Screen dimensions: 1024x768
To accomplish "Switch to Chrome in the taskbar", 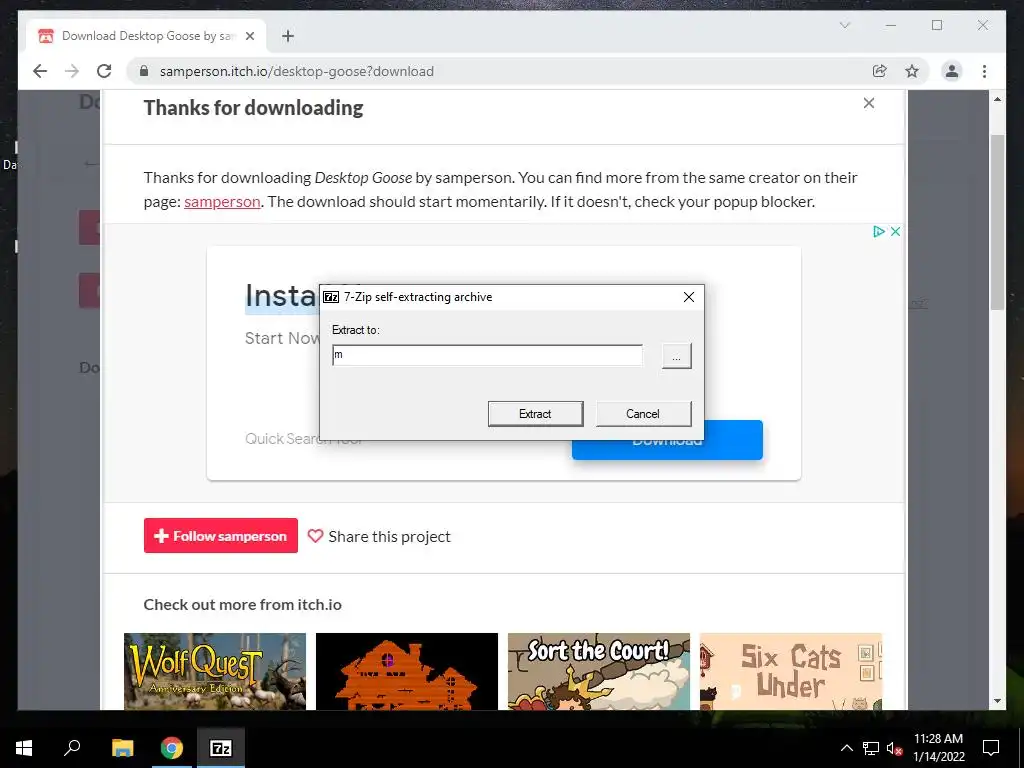I will (x=172, y=748).
